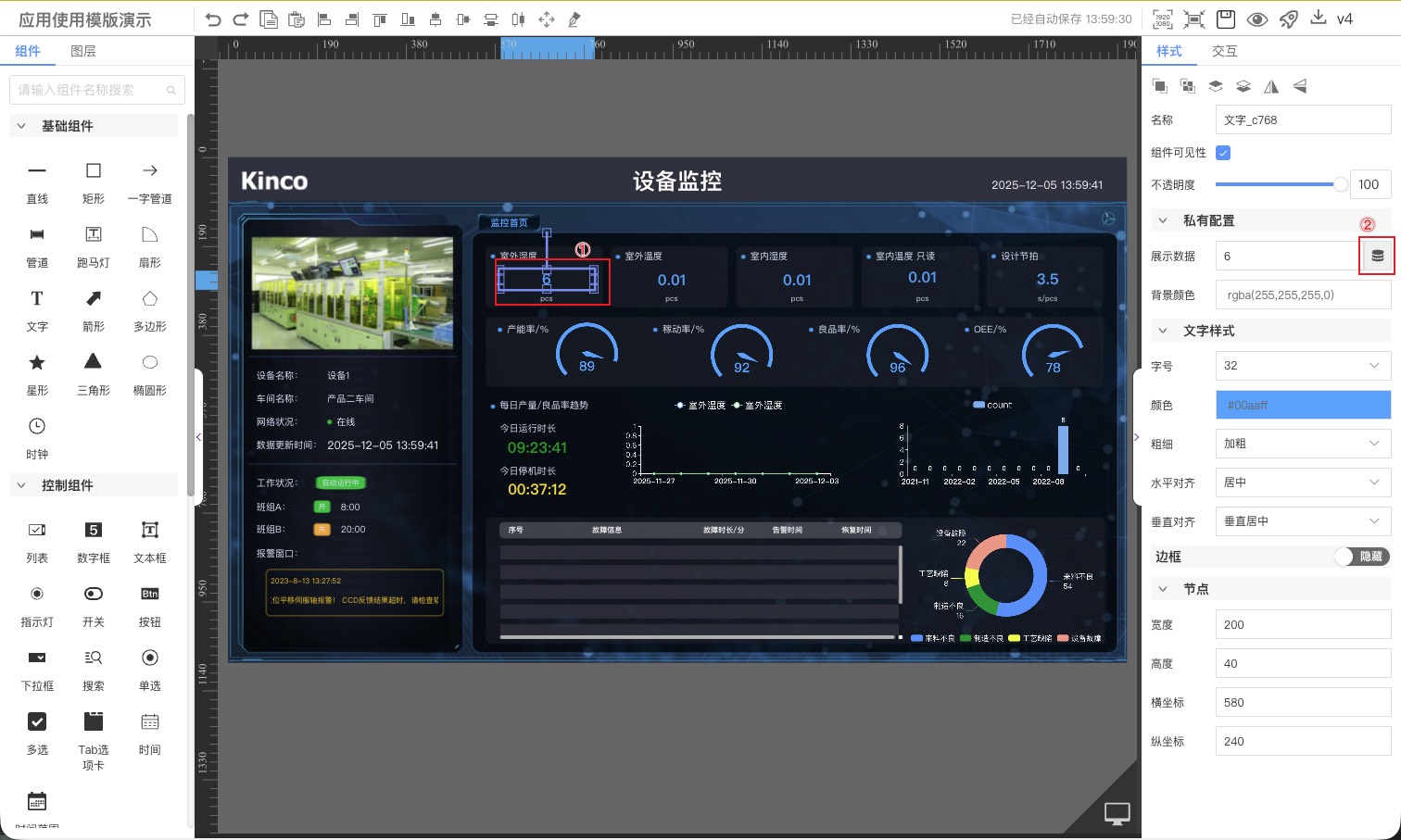Click the 颜色 blue color swatch

(1303, 405)
